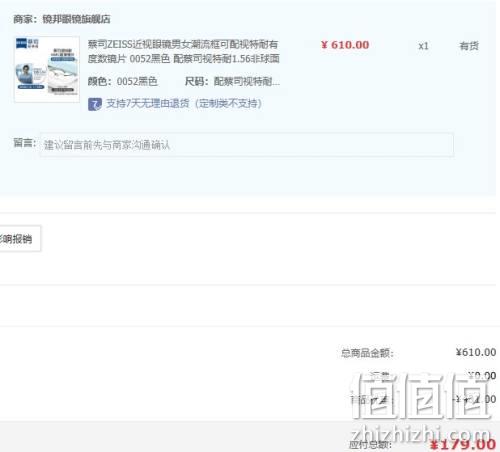The image size is (500, 452).
Task: Open the 蔡司ZEISS近视眼镜 product title link
Action: coord(184,51)
